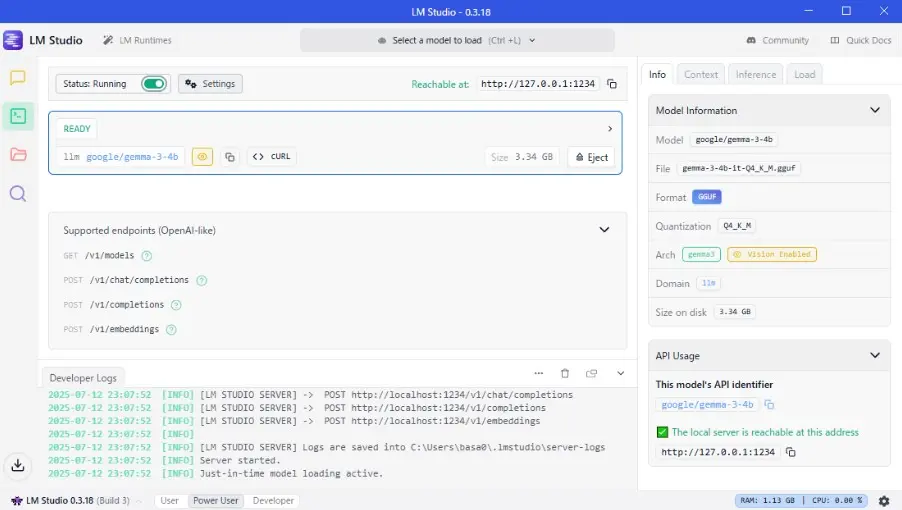The width and height of the screenshot is (902, 510).
Task: Click the gemma3 architecture badge
Action: (x=701, y=254)
